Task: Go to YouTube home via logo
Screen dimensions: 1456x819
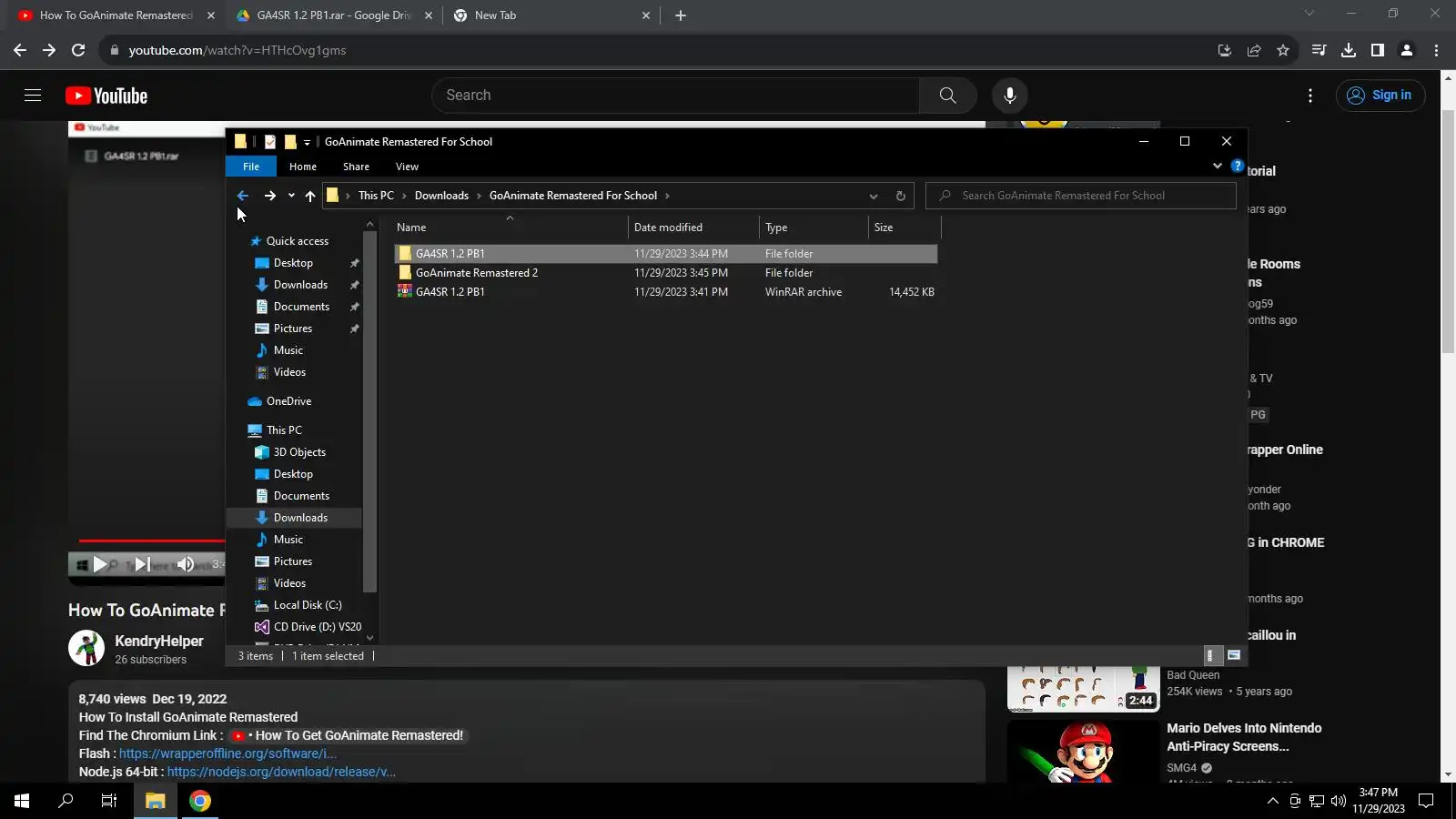Action: pos(106,96)
